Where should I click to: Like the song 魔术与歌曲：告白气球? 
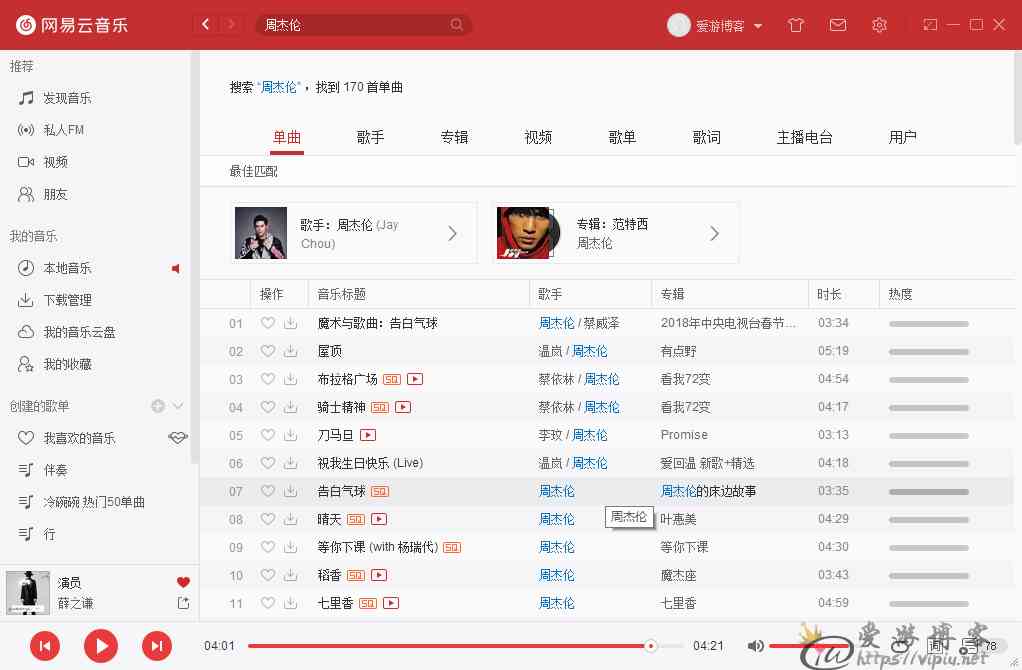pyautogui.click(x=268, y=323)
